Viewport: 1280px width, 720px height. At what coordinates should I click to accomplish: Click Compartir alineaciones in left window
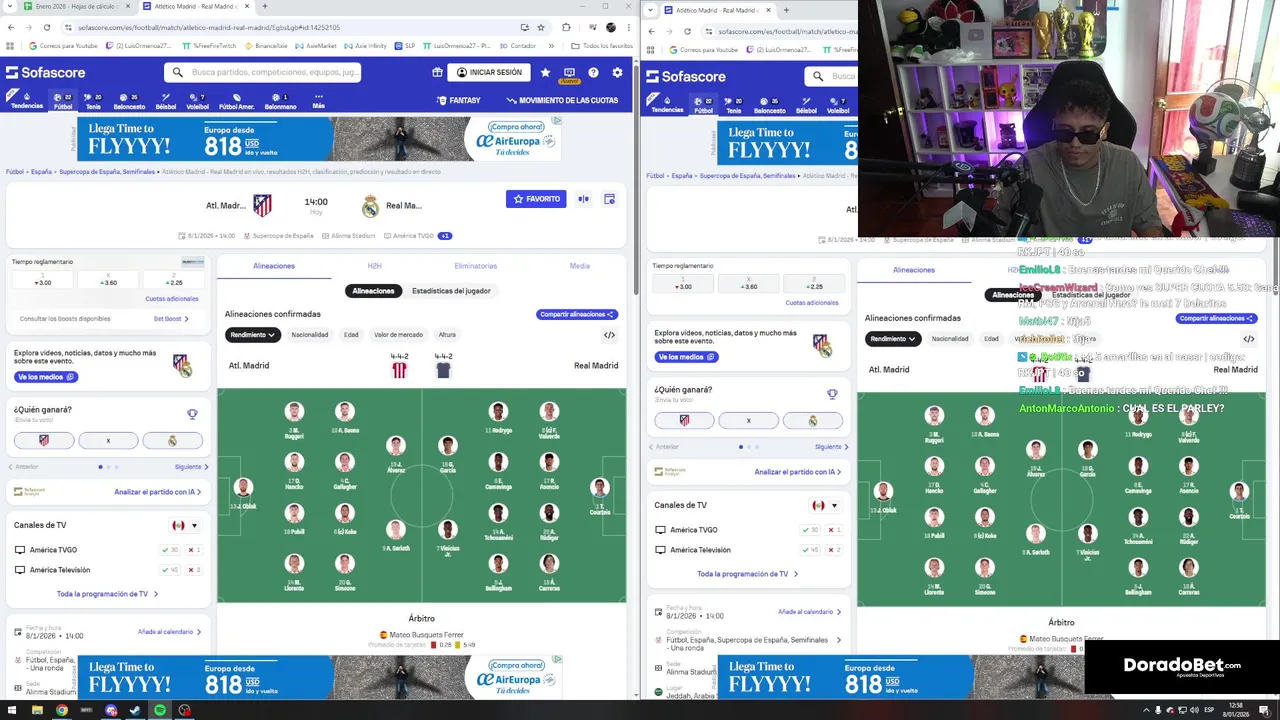pyautogui.click(x=576, y=314)
